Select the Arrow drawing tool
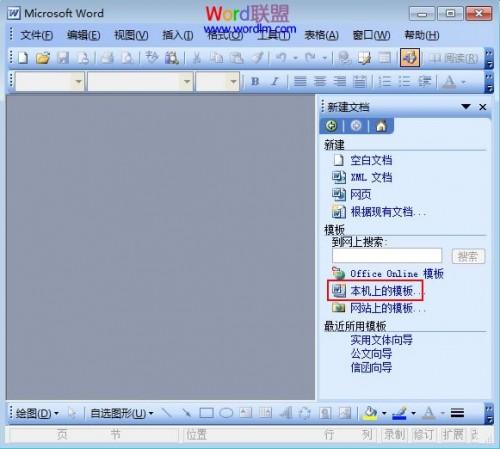Image resolution: width=500 pixels, height=449 pixels. (x=187, y=413)
